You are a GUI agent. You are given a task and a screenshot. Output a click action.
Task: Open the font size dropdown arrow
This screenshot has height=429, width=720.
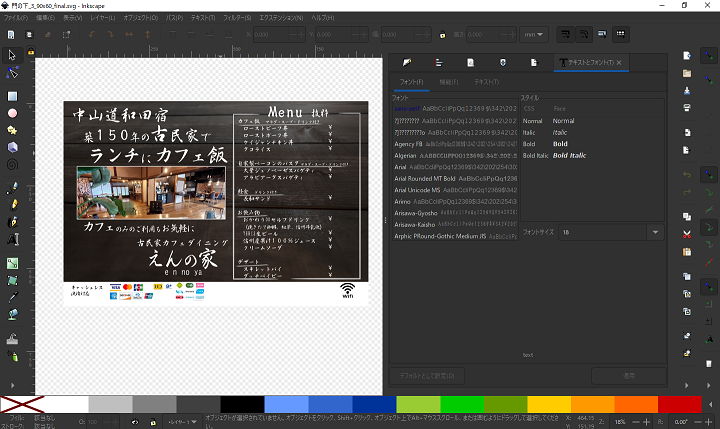tap(655, 232)
